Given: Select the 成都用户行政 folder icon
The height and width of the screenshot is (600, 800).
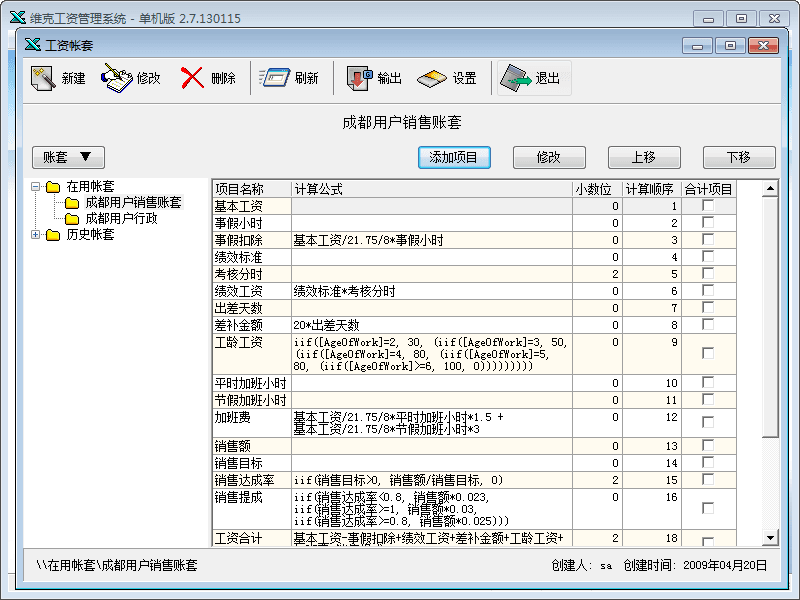Looking at the screenshot, I should [73, 219].
